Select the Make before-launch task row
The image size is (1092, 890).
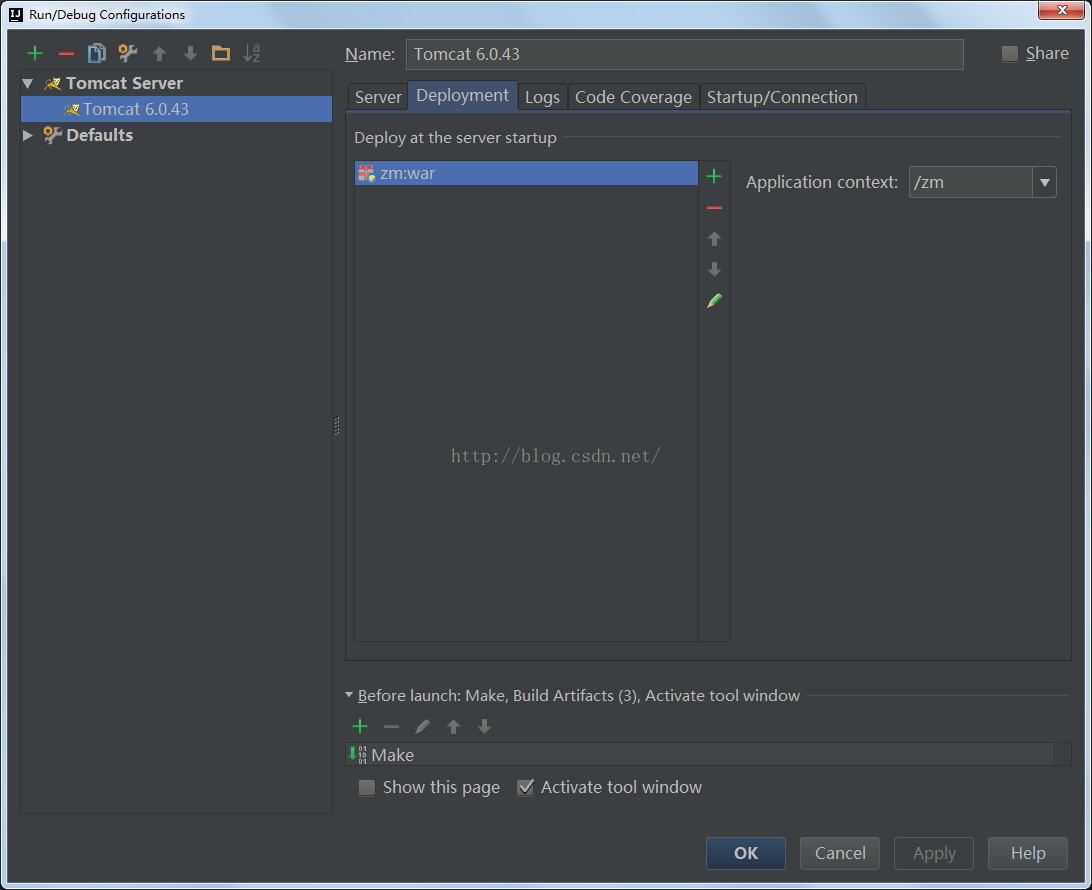[708, 754]
